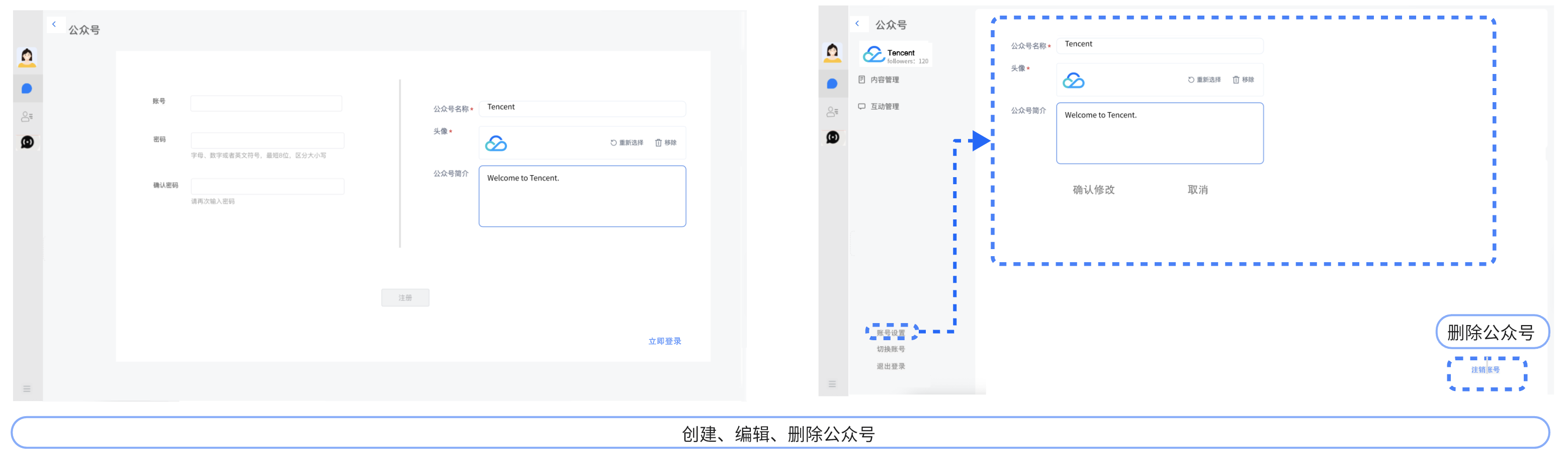The width and height of the screenshot is (1568, 467).
Task: Select cloud avatar thumbnail on registration screen
Action: pos(496,144)
